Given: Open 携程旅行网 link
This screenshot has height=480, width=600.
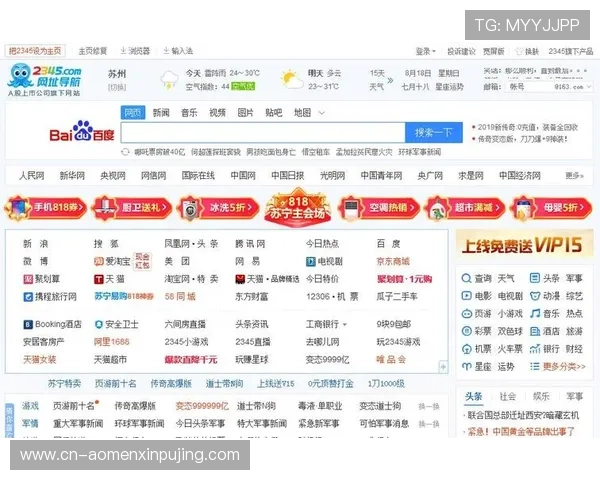Looking at the screenshot, I should [50, 297].
